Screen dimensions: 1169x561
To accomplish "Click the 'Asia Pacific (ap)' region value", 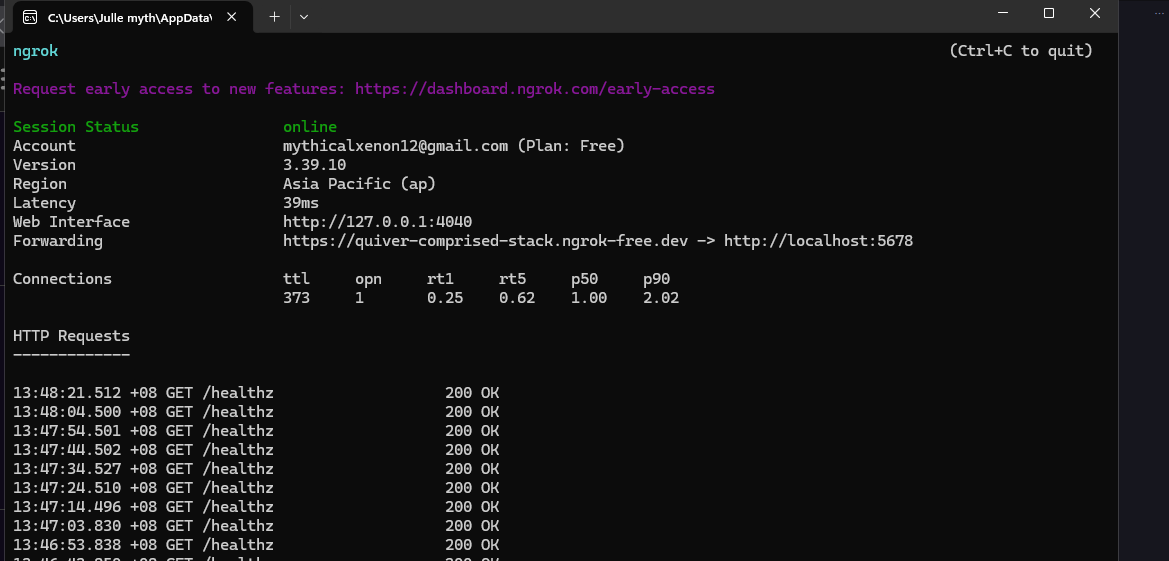I will (x=359, y=184).
